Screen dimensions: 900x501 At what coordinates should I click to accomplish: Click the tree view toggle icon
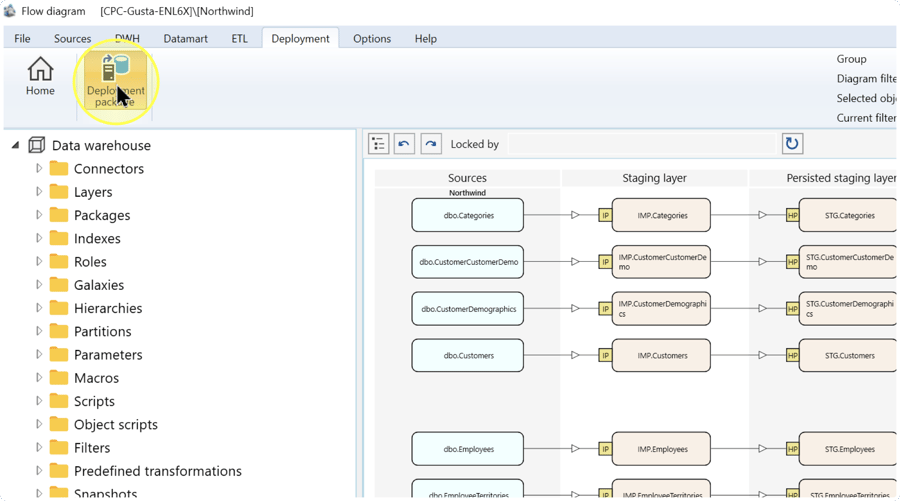click(x=379, y=143)
